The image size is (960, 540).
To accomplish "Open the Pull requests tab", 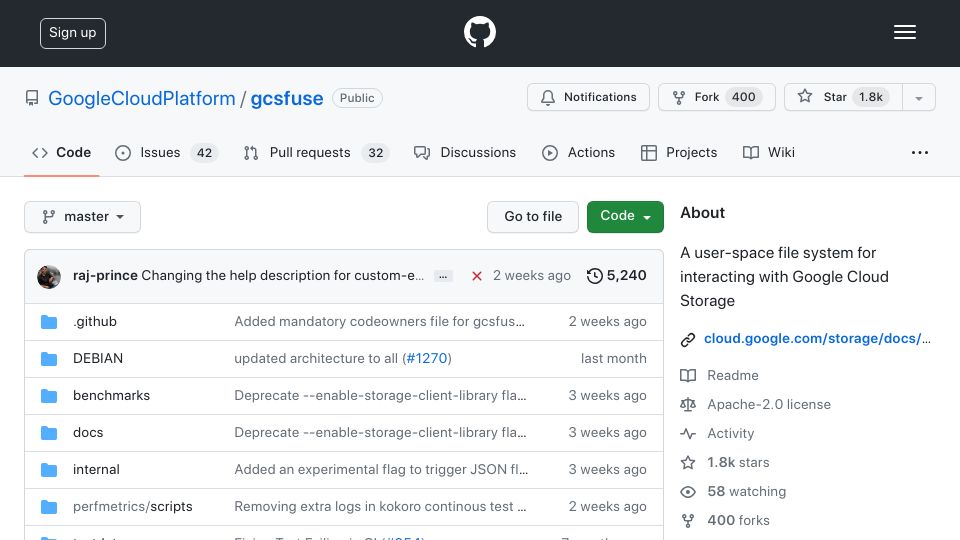I will click(x=316, y=152).
